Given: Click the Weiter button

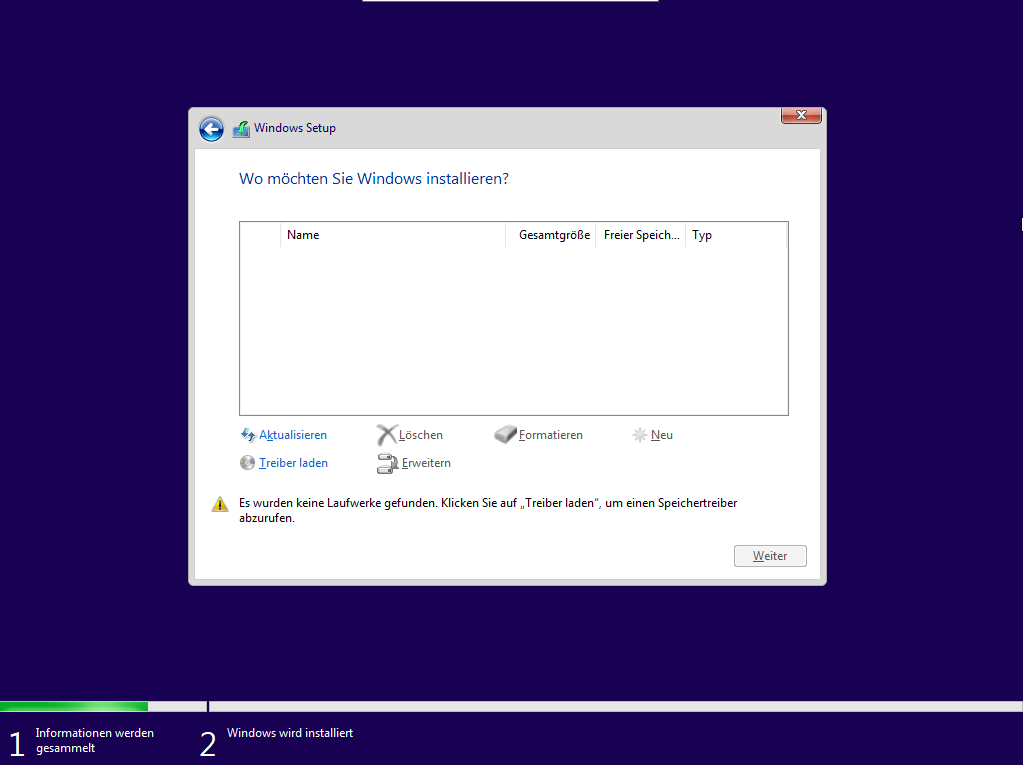Looking at the screenshot, I should [770, 556].
